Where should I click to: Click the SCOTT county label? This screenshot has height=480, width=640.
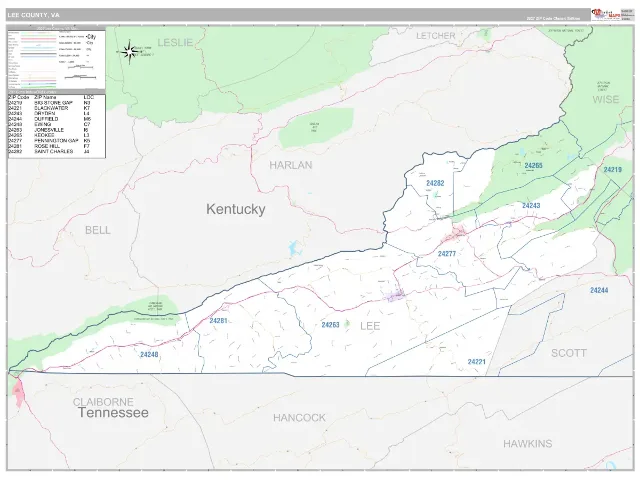pyautogui.click(x=569, y=353)
